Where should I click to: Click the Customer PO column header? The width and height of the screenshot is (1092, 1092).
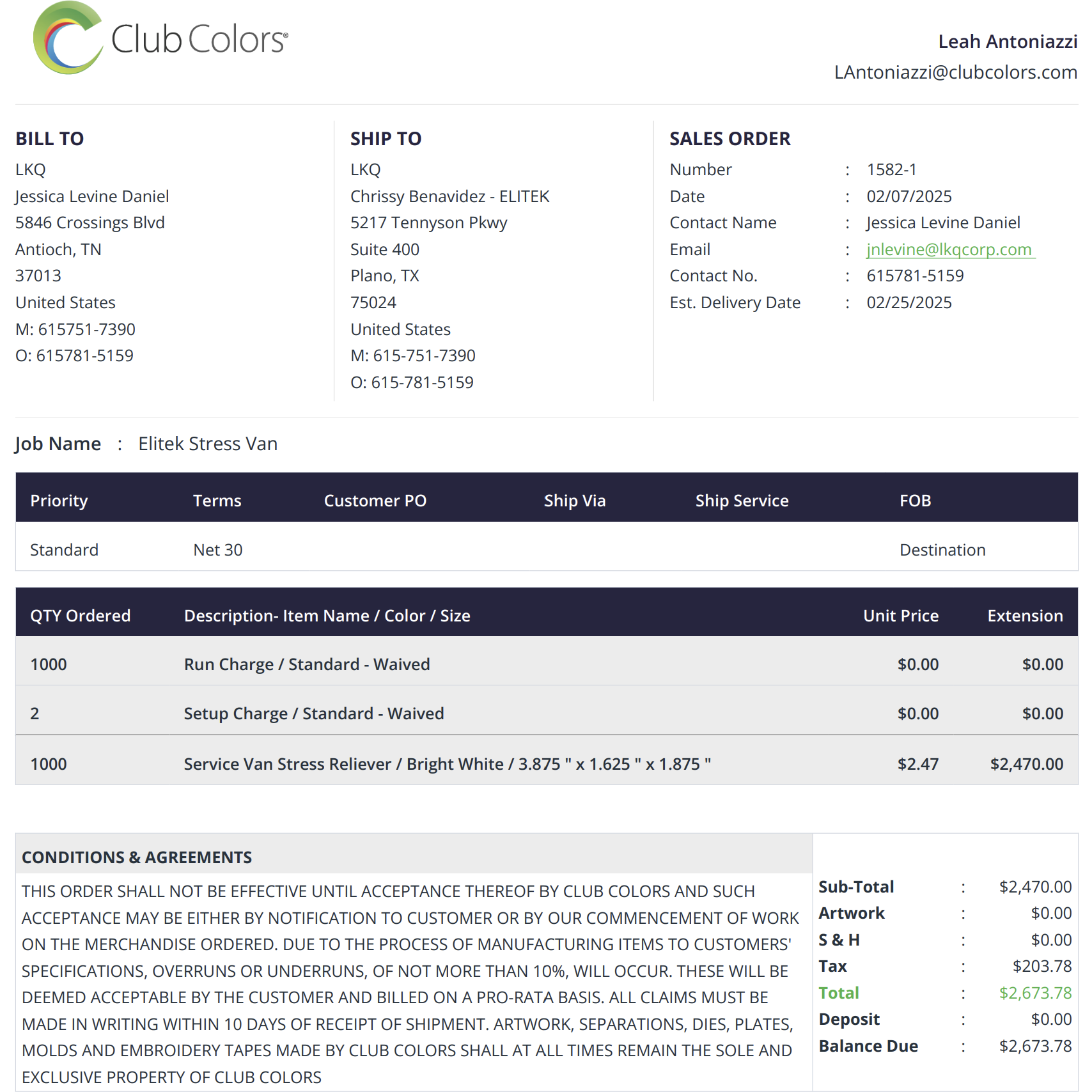[375, 501]
